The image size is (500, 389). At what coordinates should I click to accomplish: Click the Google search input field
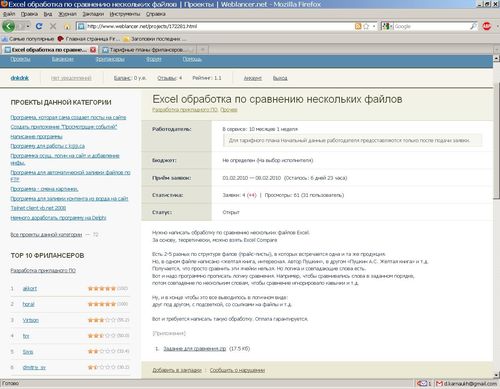(x=432, y=26)
